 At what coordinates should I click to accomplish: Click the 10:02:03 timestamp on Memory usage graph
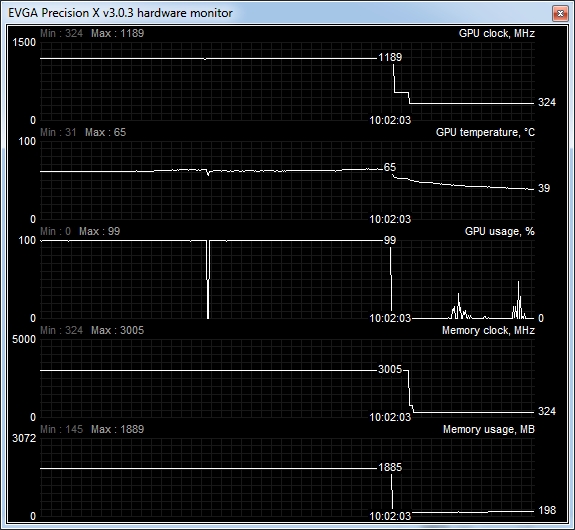pyautogui.click(x=390, y=517)
